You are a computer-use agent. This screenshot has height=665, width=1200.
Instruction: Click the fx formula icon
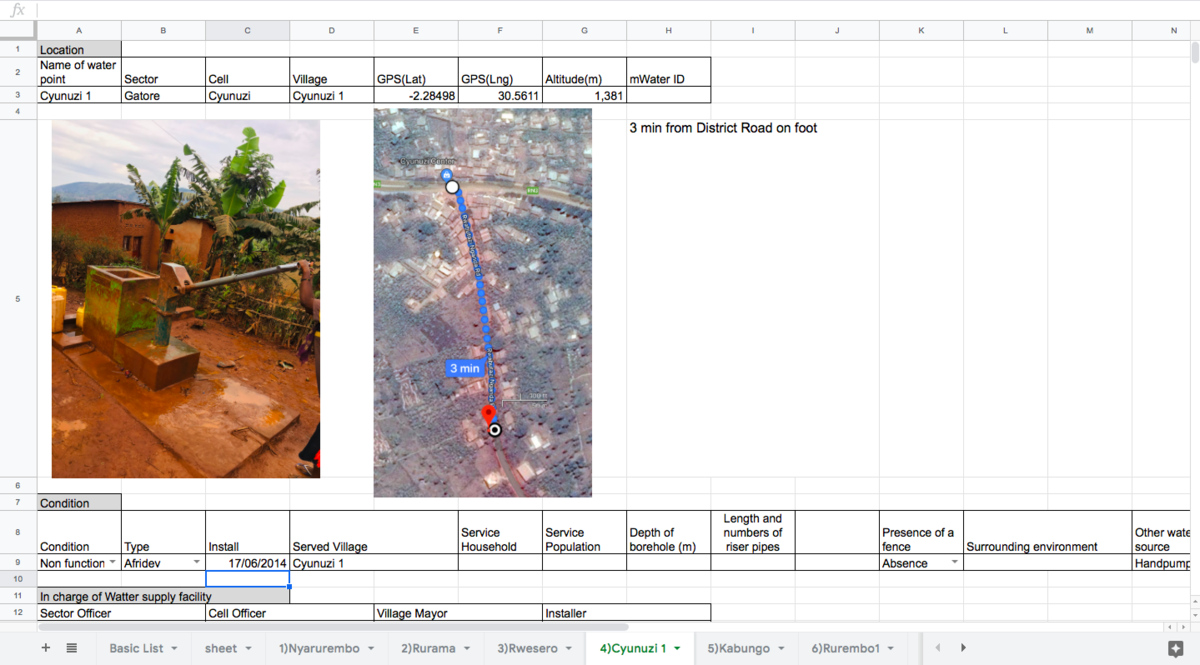tap(17, 10)
